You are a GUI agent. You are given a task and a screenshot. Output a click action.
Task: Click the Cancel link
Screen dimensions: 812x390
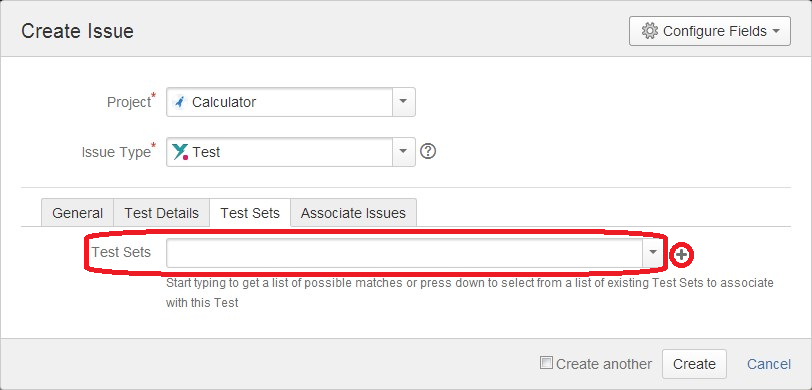coord(768,364)
